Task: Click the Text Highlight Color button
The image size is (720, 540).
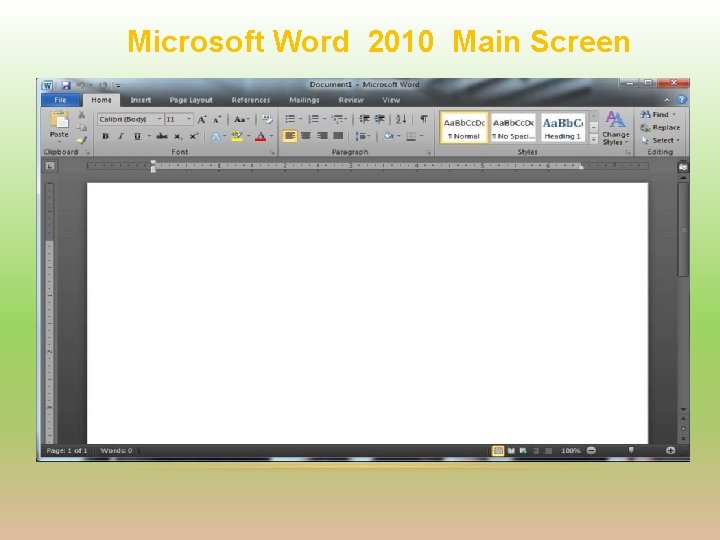Action: pos(236,136)
